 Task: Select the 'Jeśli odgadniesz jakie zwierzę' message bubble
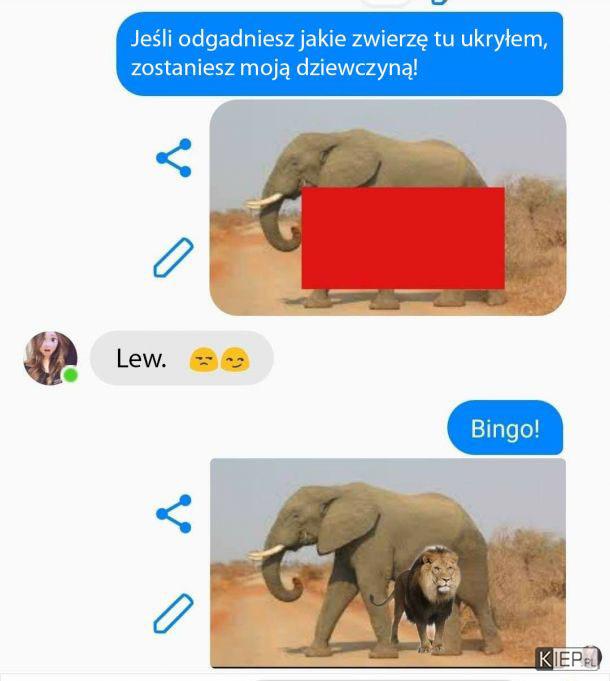click(340, 53)
